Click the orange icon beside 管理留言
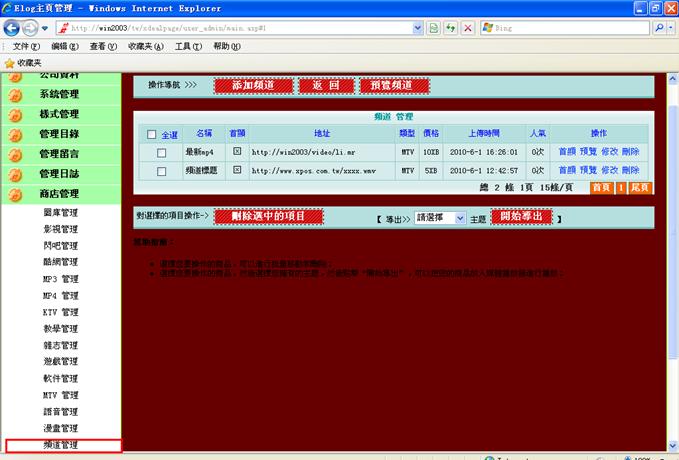This screenshot has width=679, height=460. (x=15, y=154)
